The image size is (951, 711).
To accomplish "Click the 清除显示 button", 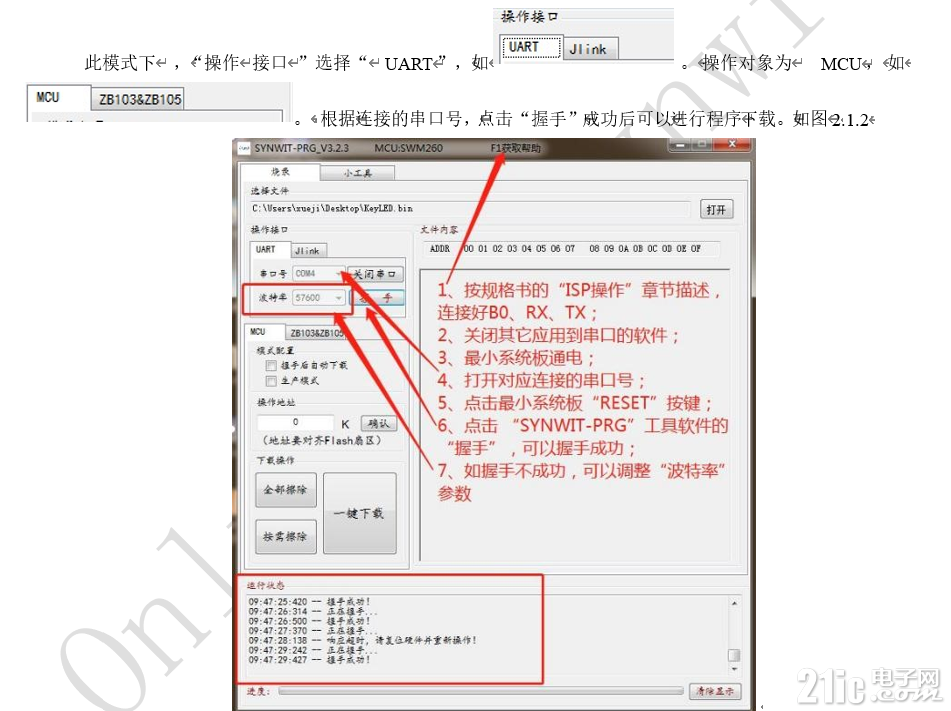I will [715, 691].
